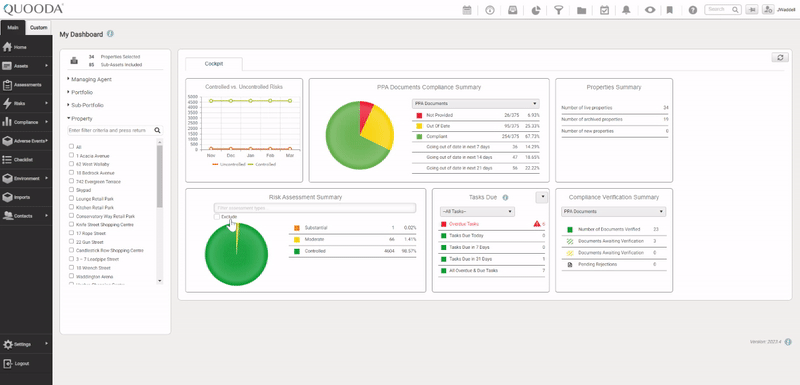
Task: Check the 742 Evergreen Terrace checkbox
Action: tap(71, 181)
